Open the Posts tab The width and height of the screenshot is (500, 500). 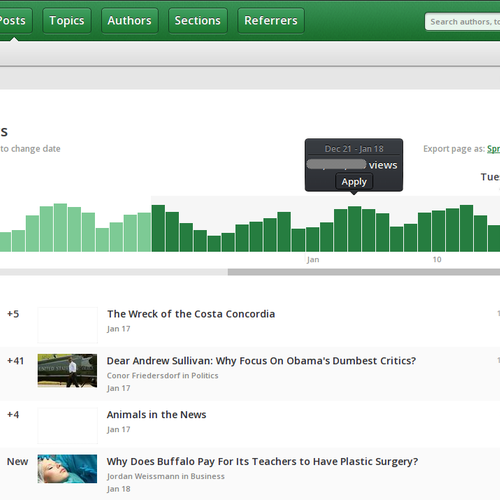[15, 21]
